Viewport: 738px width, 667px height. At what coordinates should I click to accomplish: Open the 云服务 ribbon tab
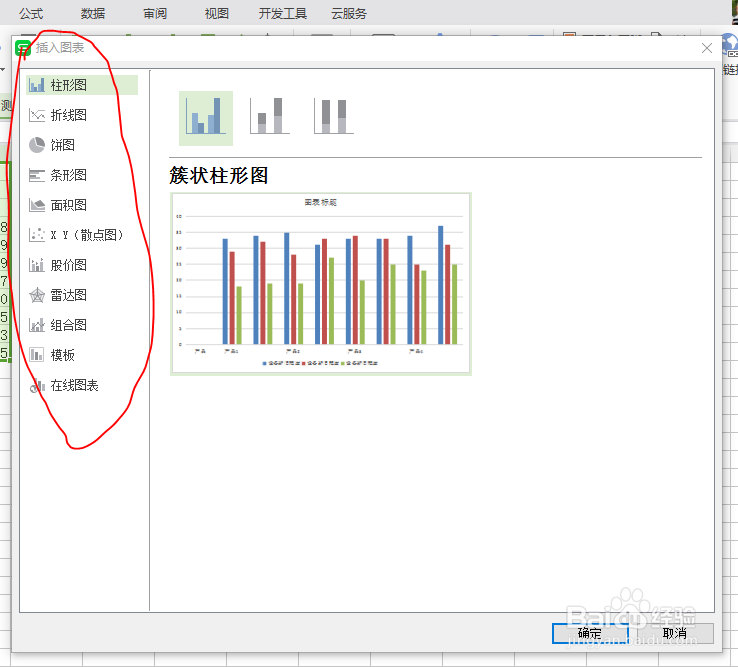tap(349, 14)
